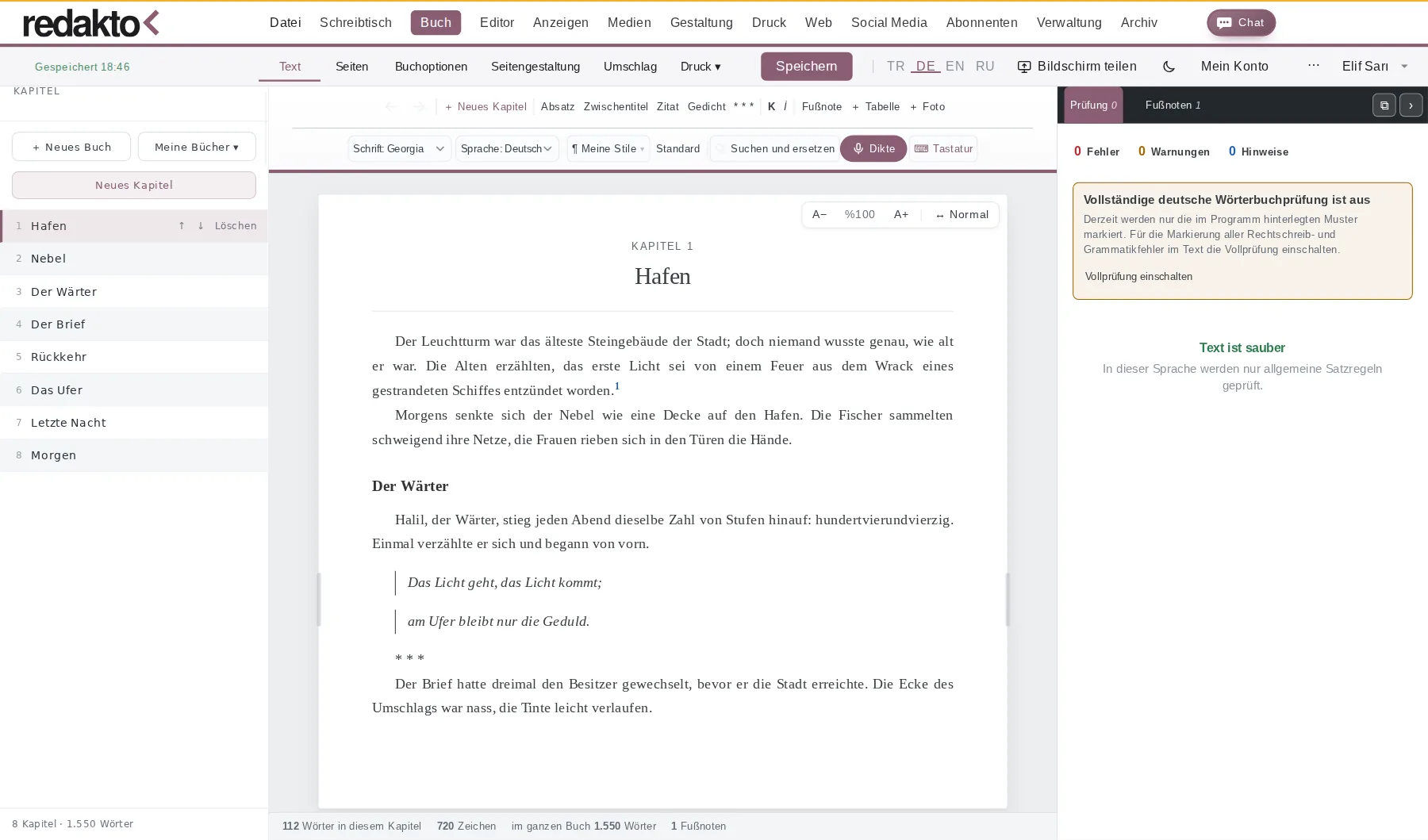1428x840 pixels.
Task: Increase text zoom with A+
Action: pyautogui.click(x=901, y=214)
